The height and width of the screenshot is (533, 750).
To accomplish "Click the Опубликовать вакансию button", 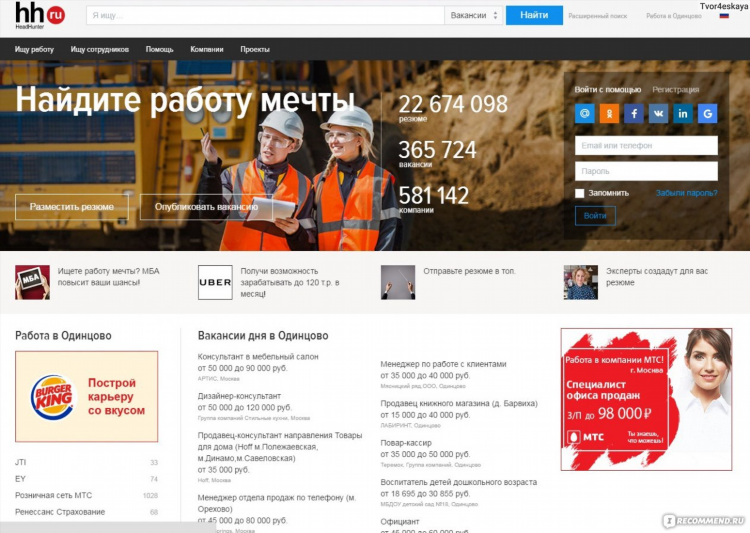I will click(x=206, y=207).
